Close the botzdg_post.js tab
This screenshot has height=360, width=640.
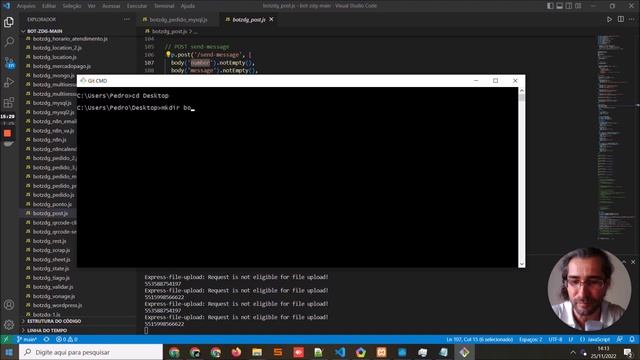click(x=271, y=20)
